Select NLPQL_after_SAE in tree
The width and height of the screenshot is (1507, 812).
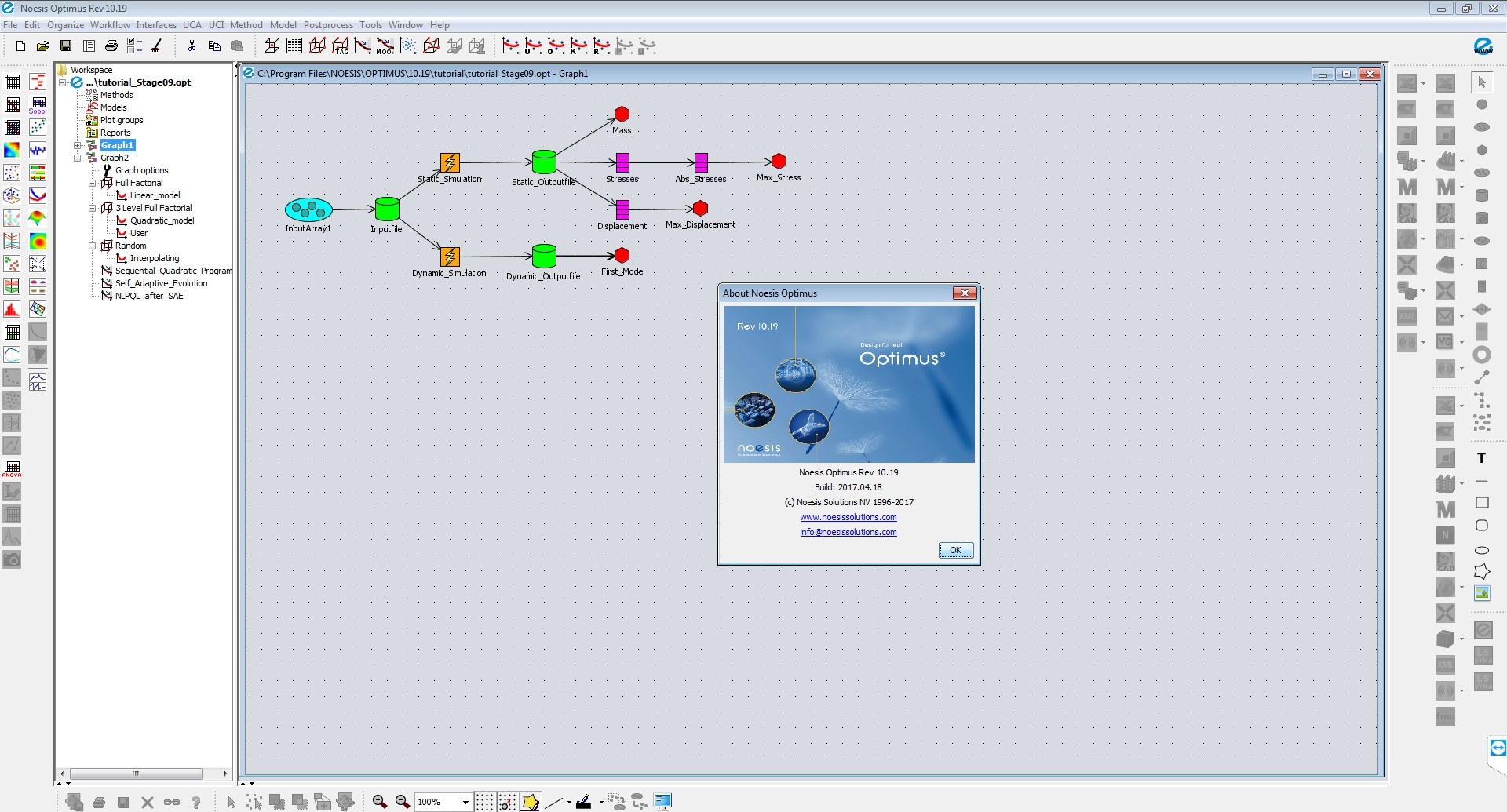tap(149, 296)
